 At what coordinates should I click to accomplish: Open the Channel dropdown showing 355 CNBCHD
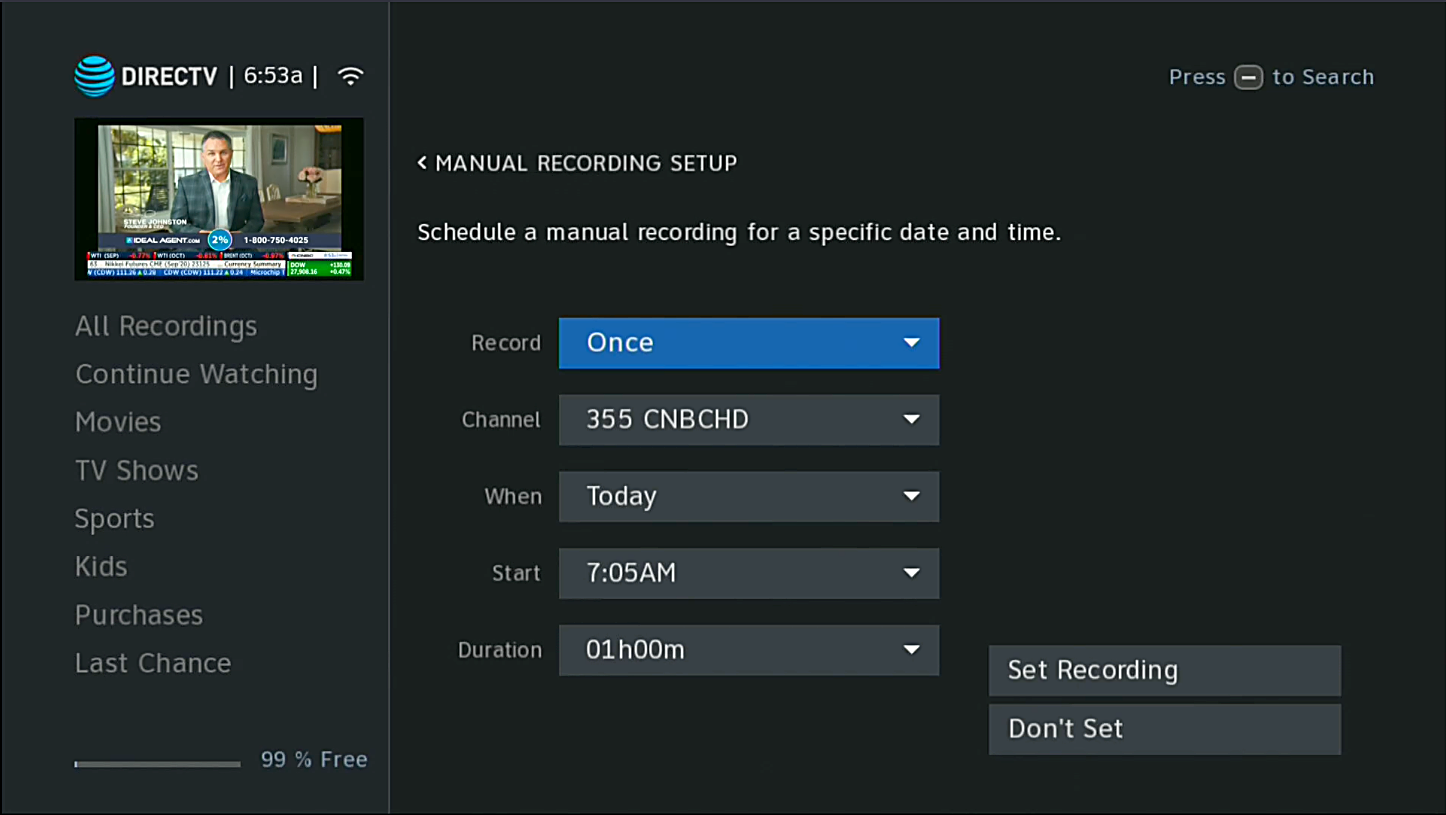tap(748, 420)
